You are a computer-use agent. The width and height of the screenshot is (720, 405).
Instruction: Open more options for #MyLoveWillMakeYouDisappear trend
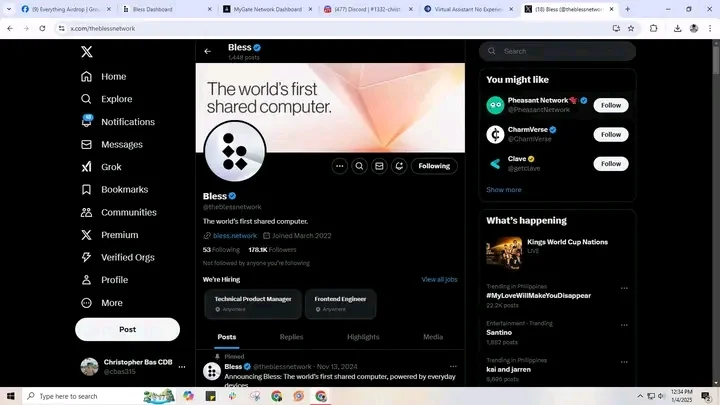pyautogui.click(x=624, y=288)
